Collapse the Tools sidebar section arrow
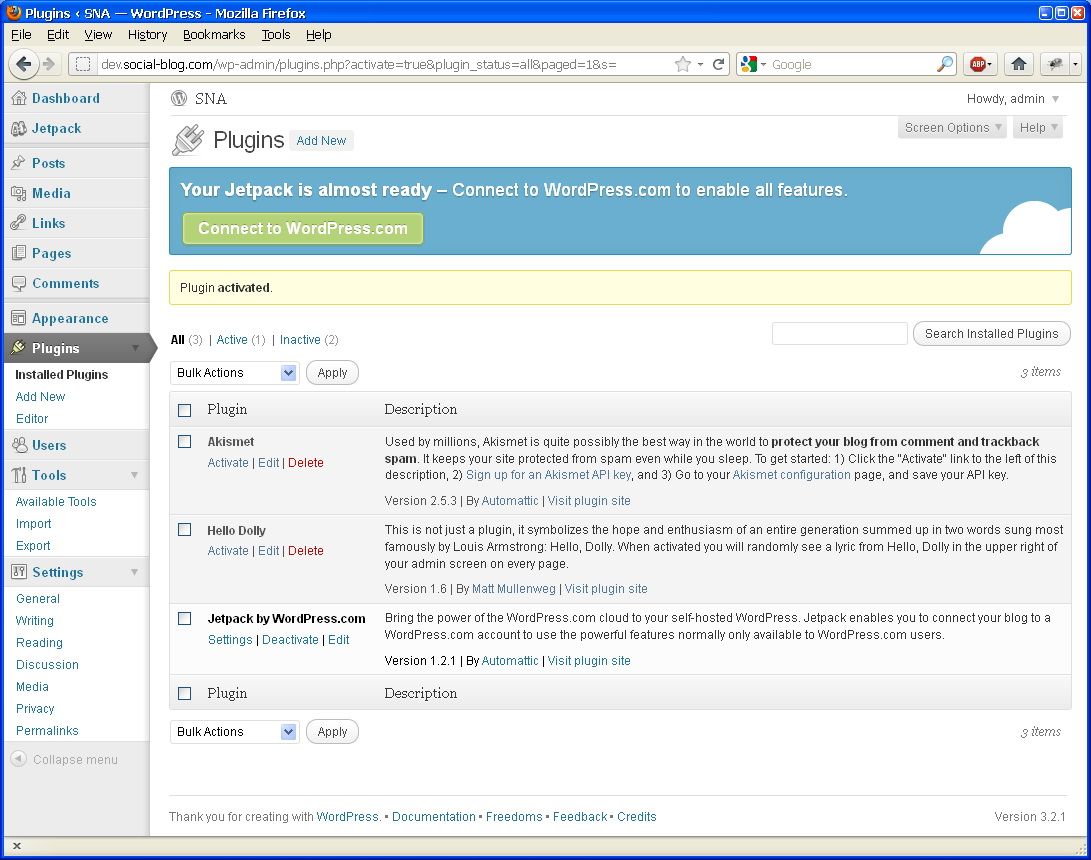 (x=134, y=475)
